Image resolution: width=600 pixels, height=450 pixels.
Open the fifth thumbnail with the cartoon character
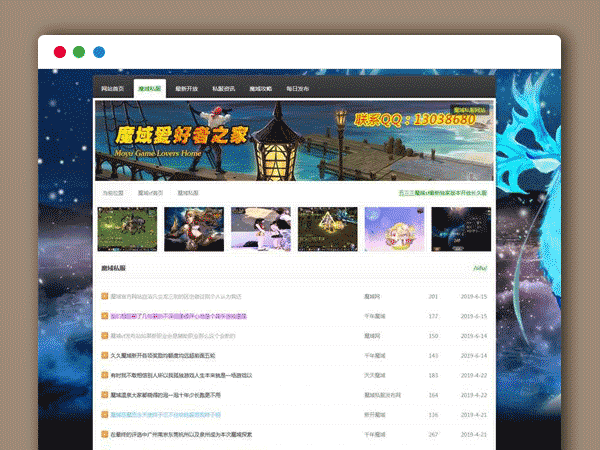click(394, 229)
